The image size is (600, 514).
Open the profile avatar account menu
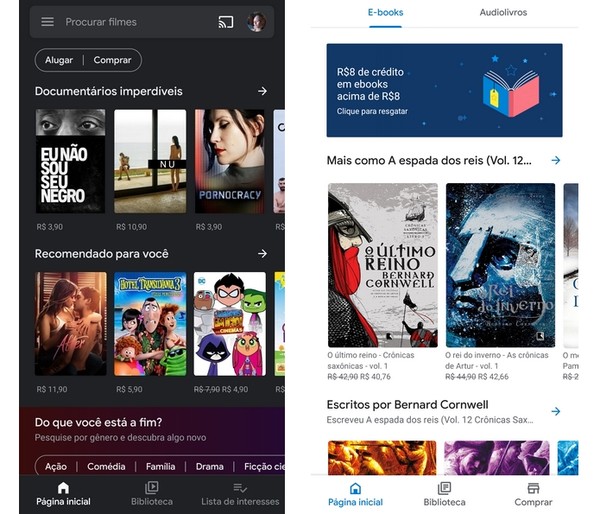(x=256, y=22)
